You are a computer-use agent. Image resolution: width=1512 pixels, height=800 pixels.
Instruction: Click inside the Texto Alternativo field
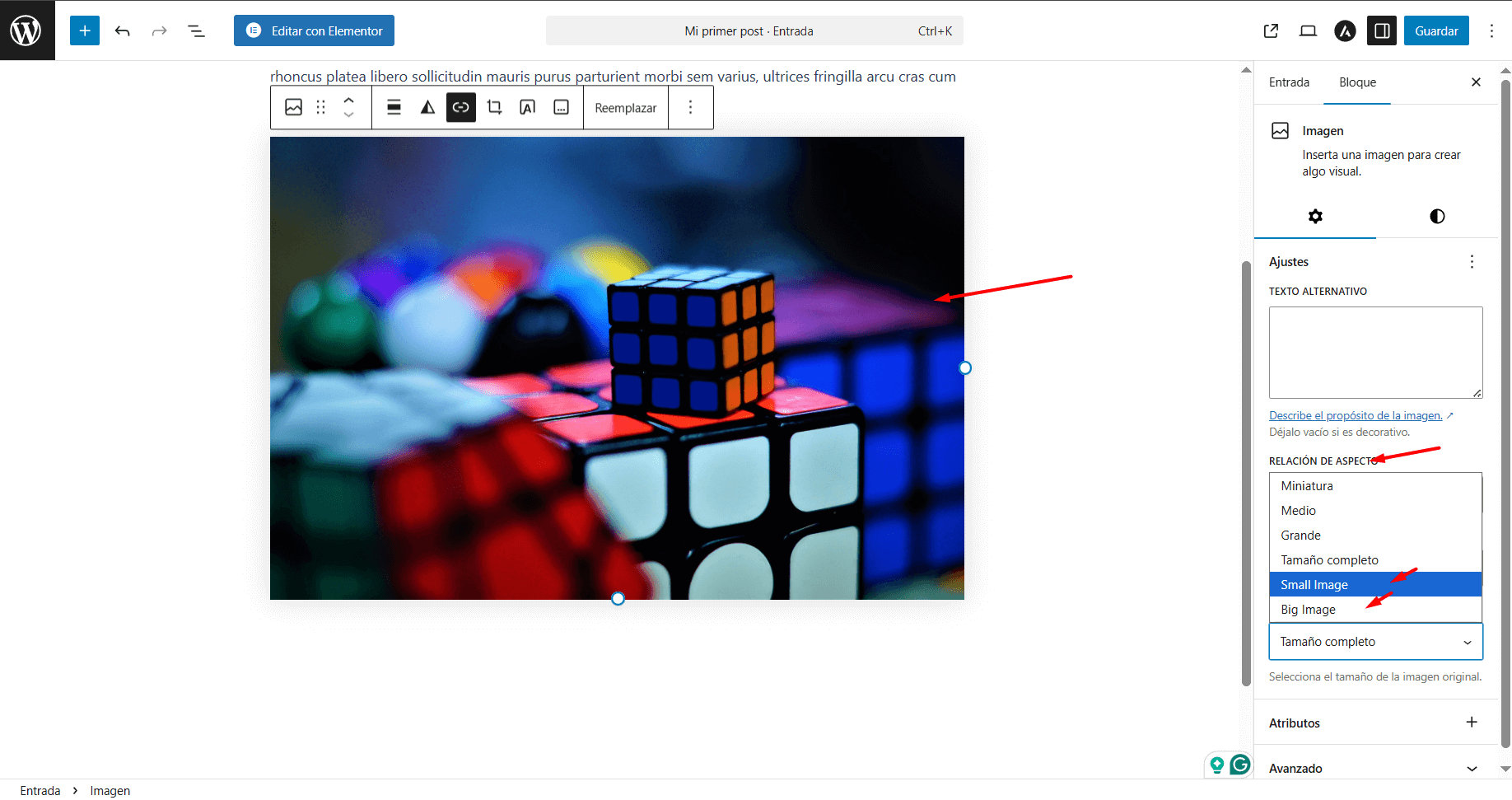pos(1375,352)
